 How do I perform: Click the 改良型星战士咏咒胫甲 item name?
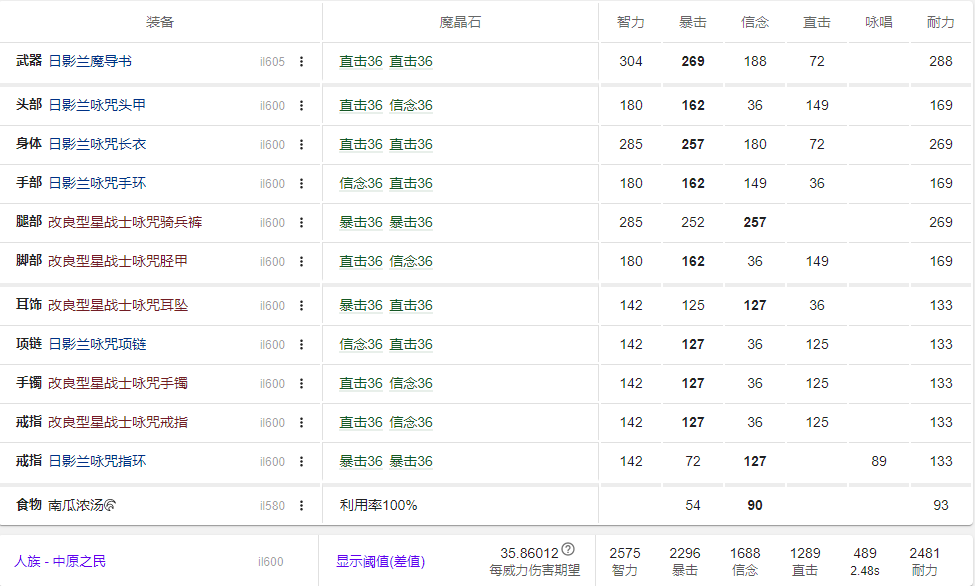pyautogui.click(x=118, y=261)
